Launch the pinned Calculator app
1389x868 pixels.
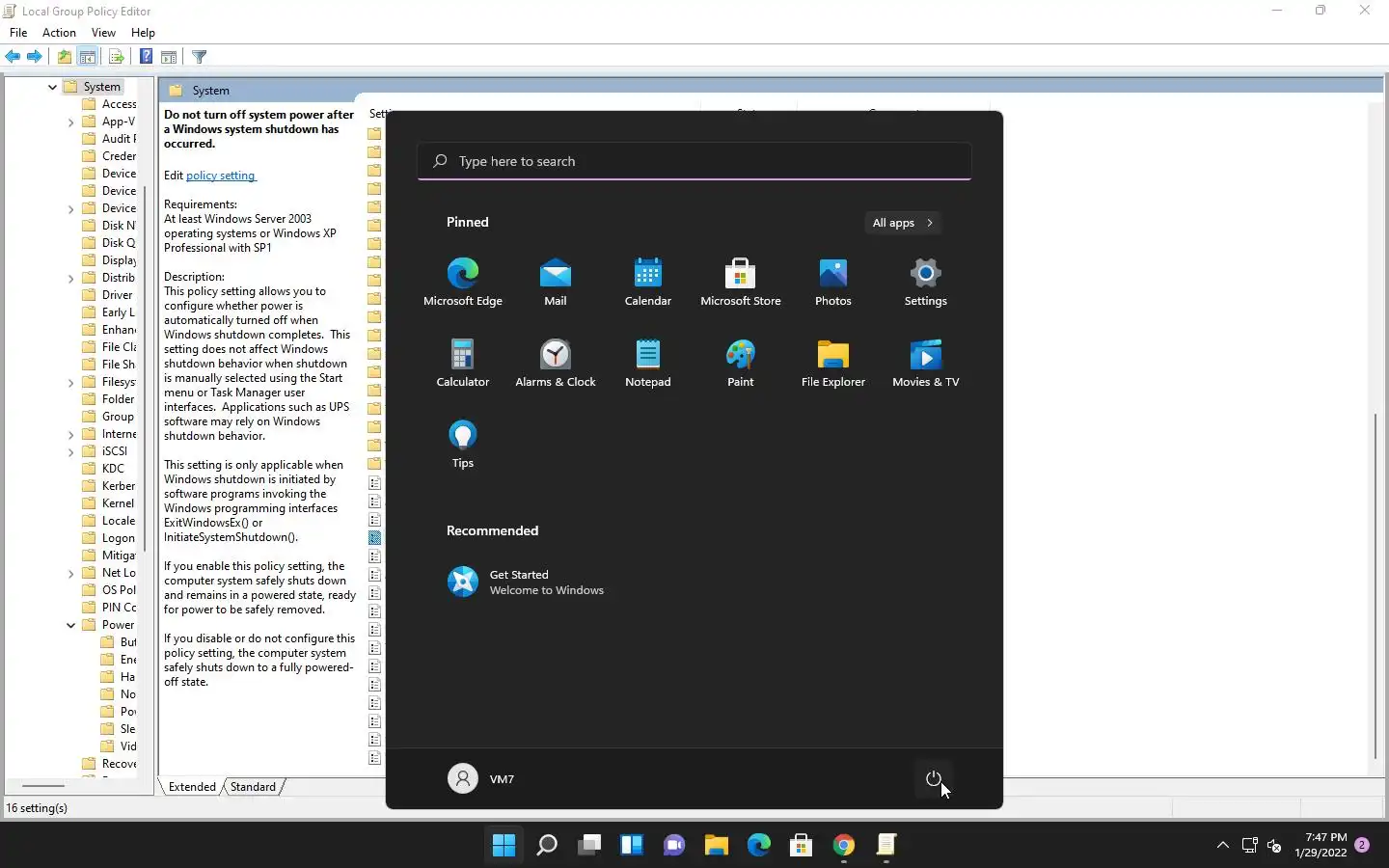(463, 363)
